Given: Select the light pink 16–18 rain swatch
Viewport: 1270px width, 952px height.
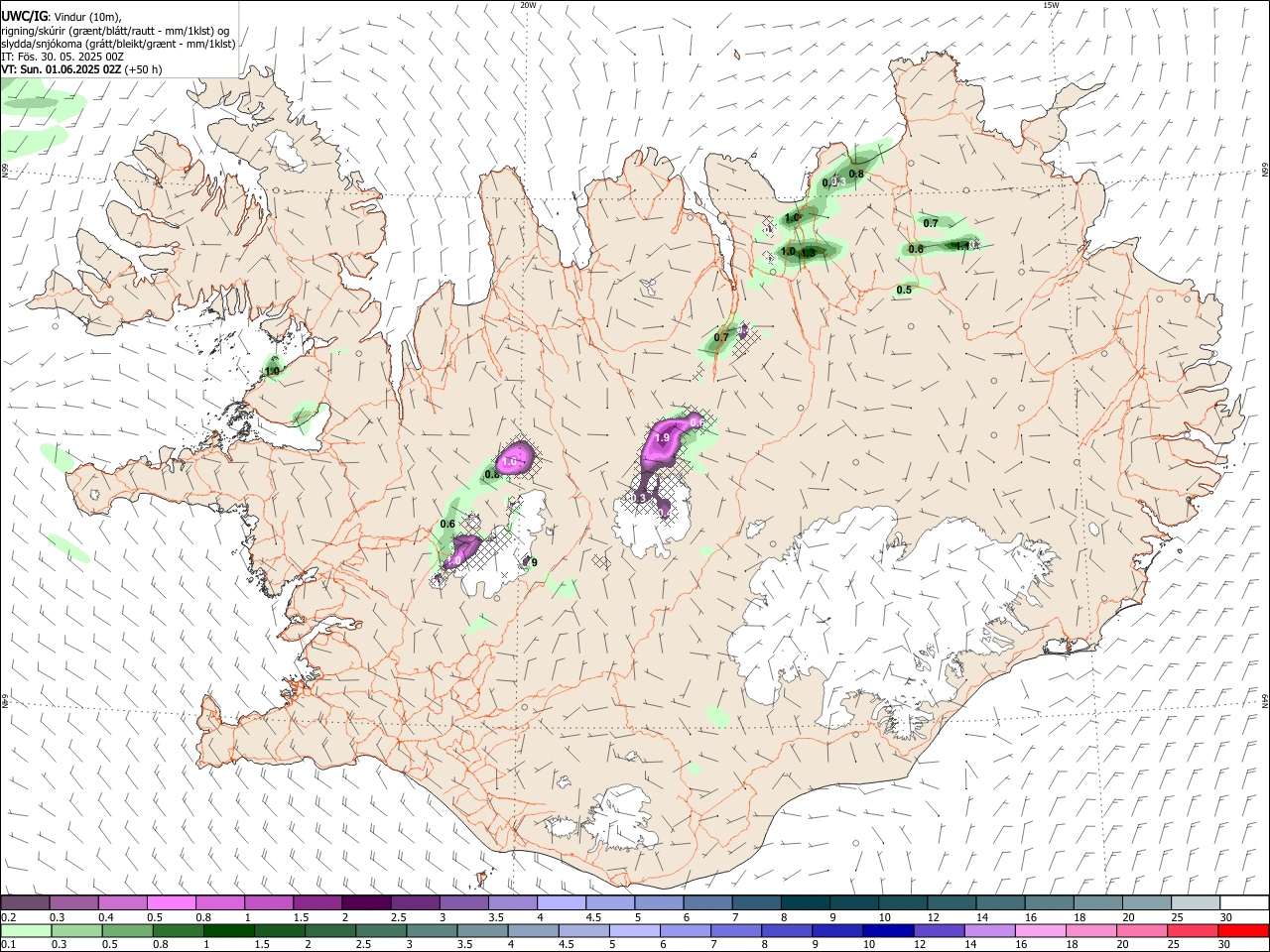Looking at the screenshot, I should click(x=1040, y=930).
